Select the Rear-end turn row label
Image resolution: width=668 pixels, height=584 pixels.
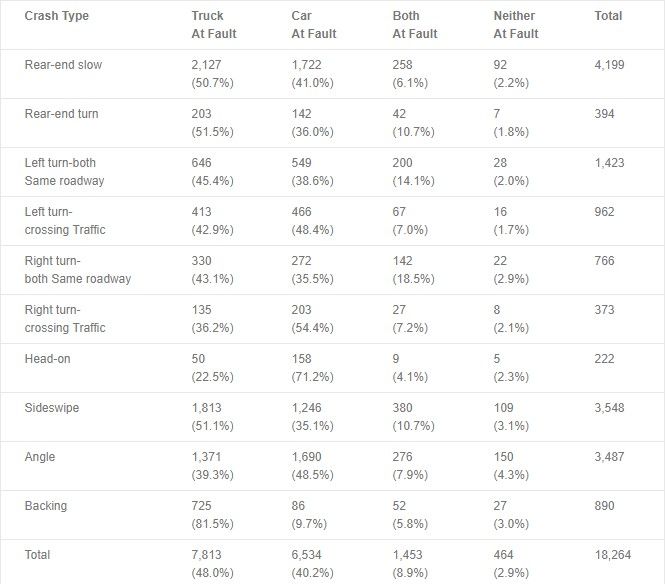pos(61,114)
